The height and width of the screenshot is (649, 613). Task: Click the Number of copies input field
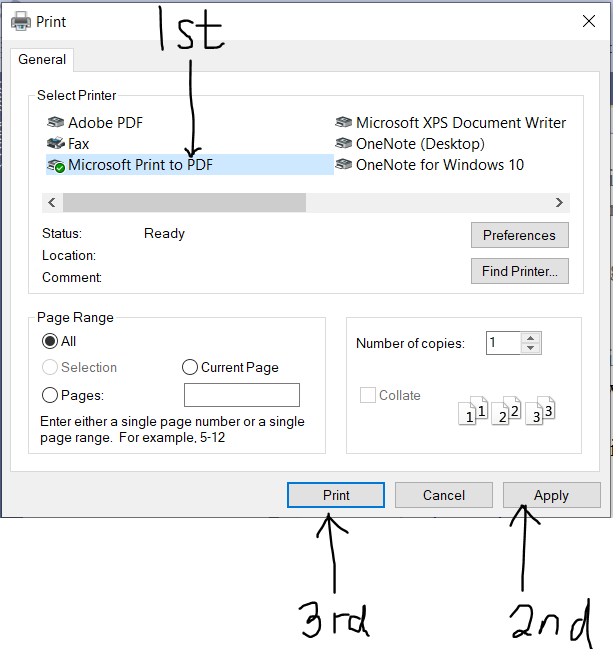click(503, 343)
